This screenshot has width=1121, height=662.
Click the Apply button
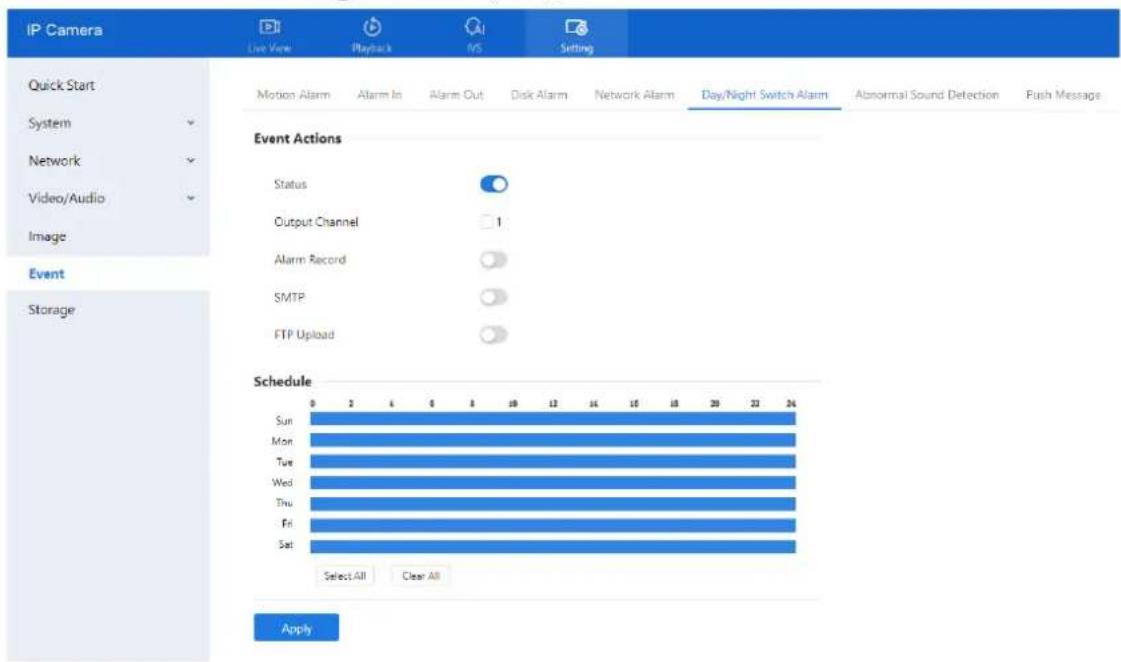point(296,628)
